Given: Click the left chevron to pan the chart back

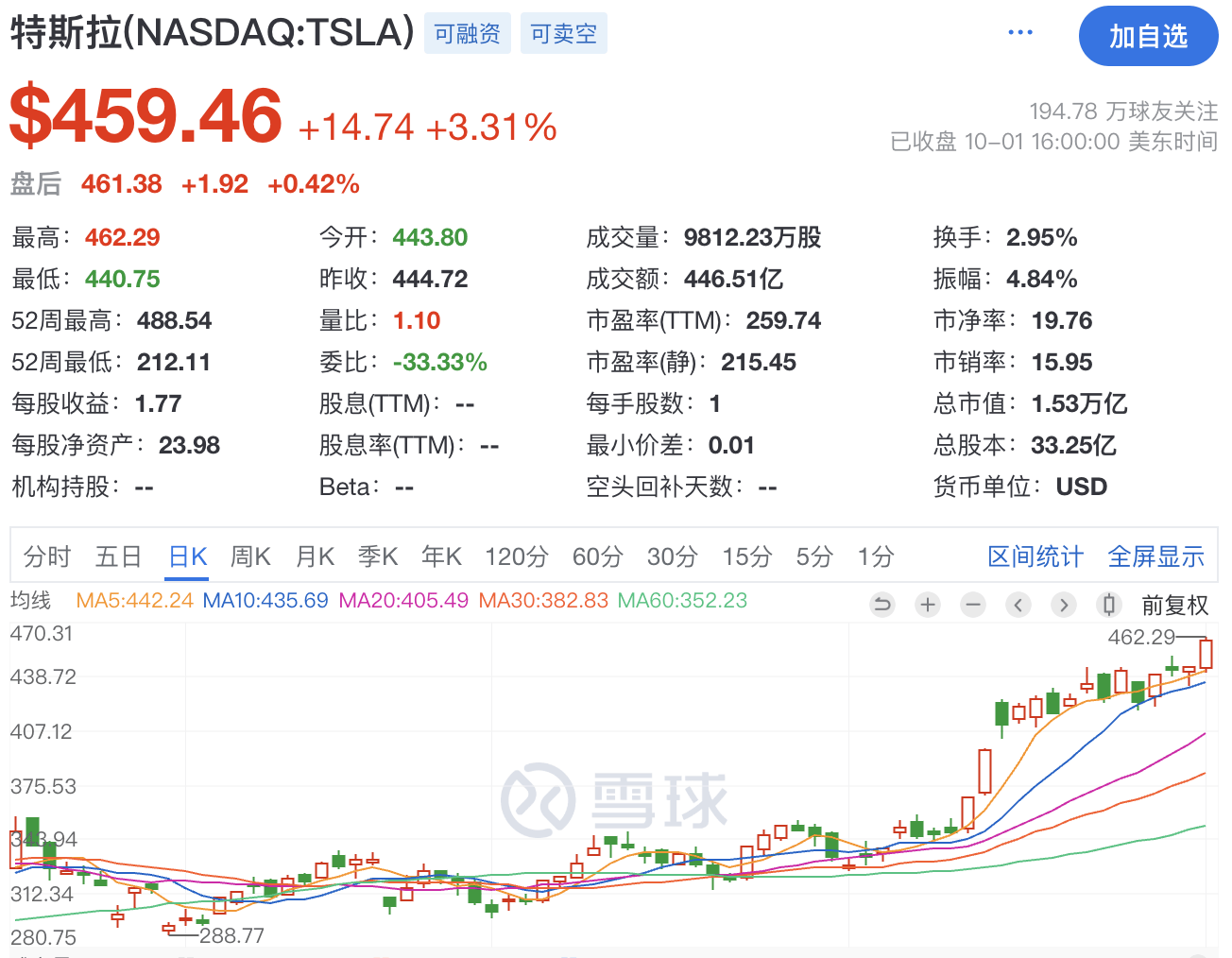Looking at the screenshot, I should pyautogui.click(x=1018, y=605).
